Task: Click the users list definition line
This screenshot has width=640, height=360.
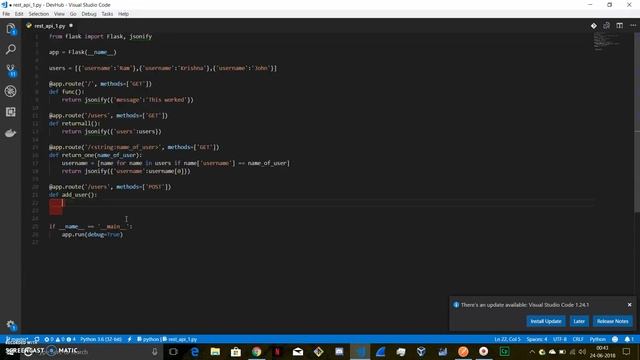Action: [162, 68]
